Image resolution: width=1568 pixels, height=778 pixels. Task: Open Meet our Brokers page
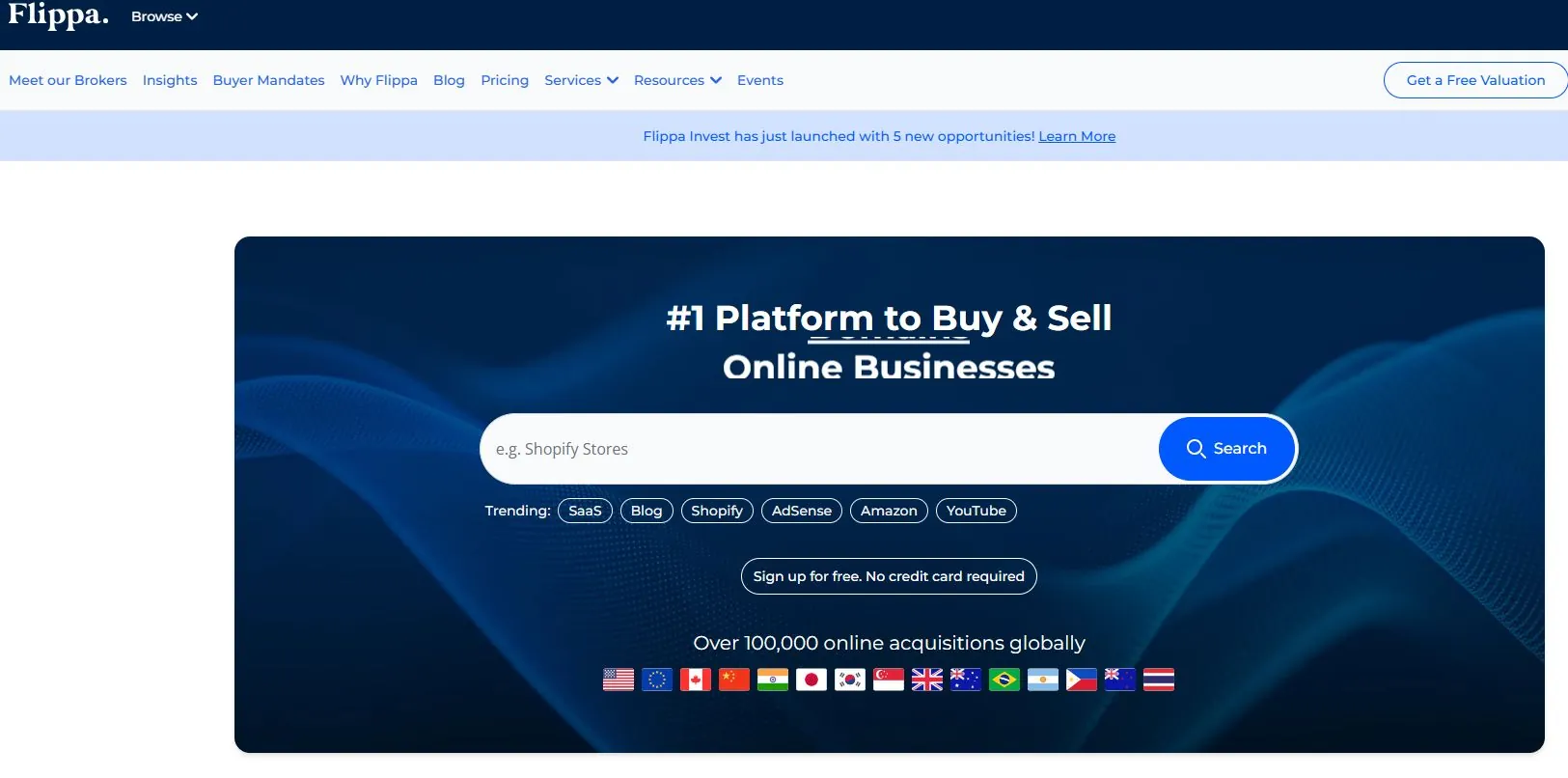[68, 80]
